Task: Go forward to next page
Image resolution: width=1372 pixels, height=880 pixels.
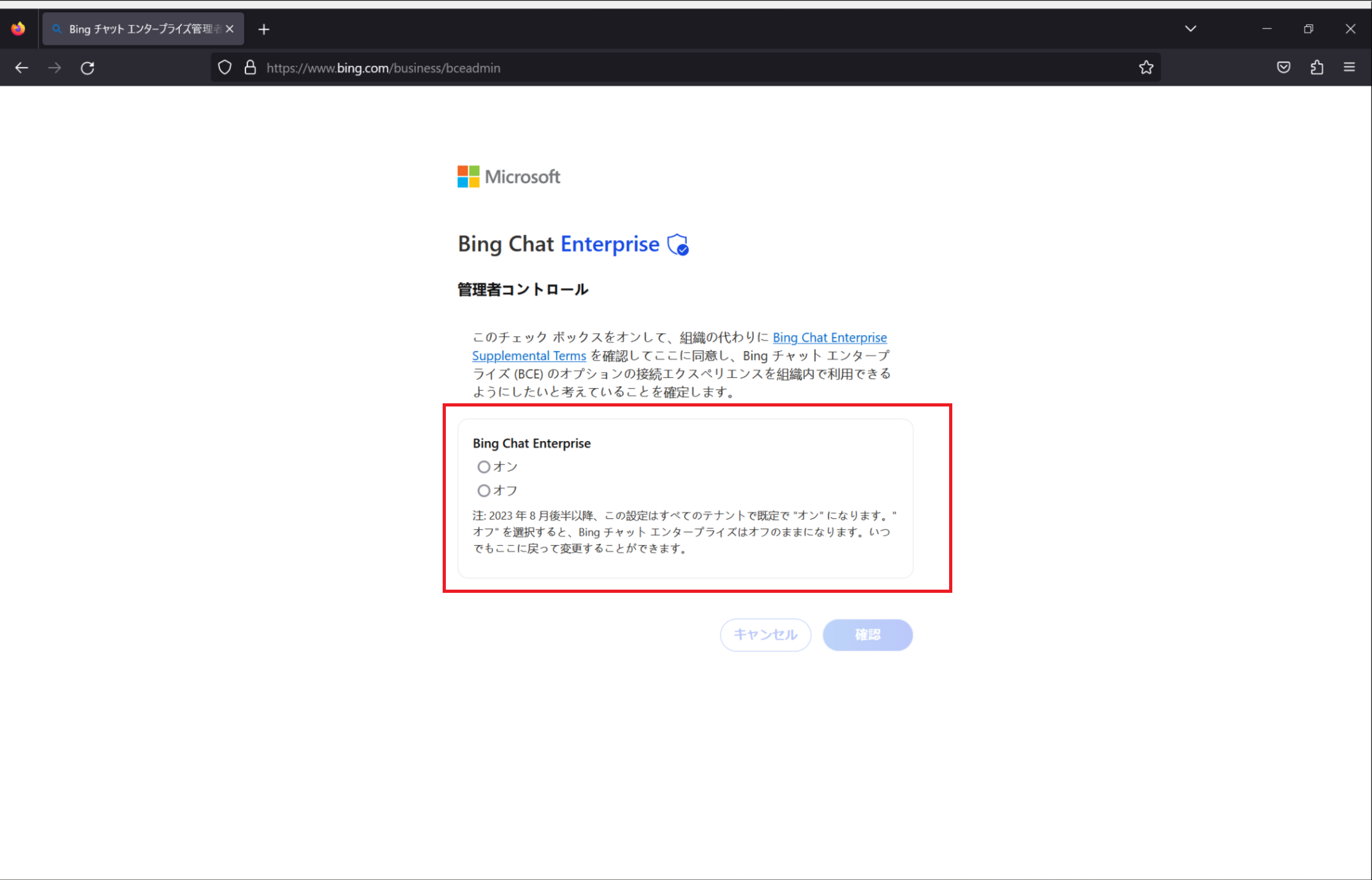Action: pyautogui.click(x=55, y=68)
